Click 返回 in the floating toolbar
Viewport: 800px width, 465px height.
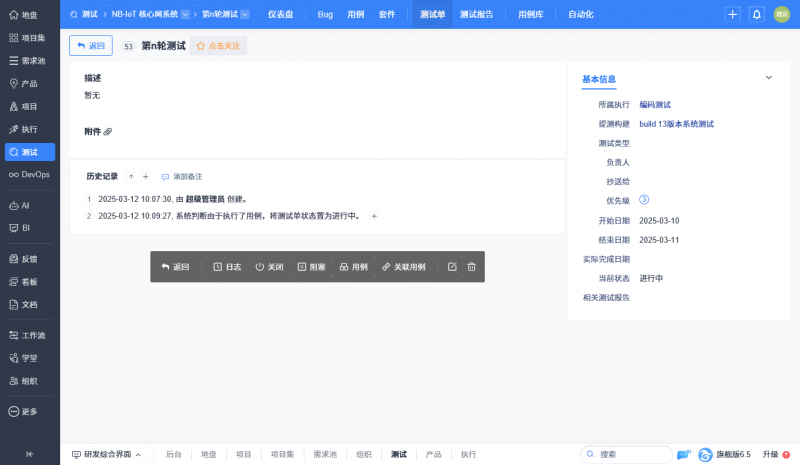coord(175,267)
